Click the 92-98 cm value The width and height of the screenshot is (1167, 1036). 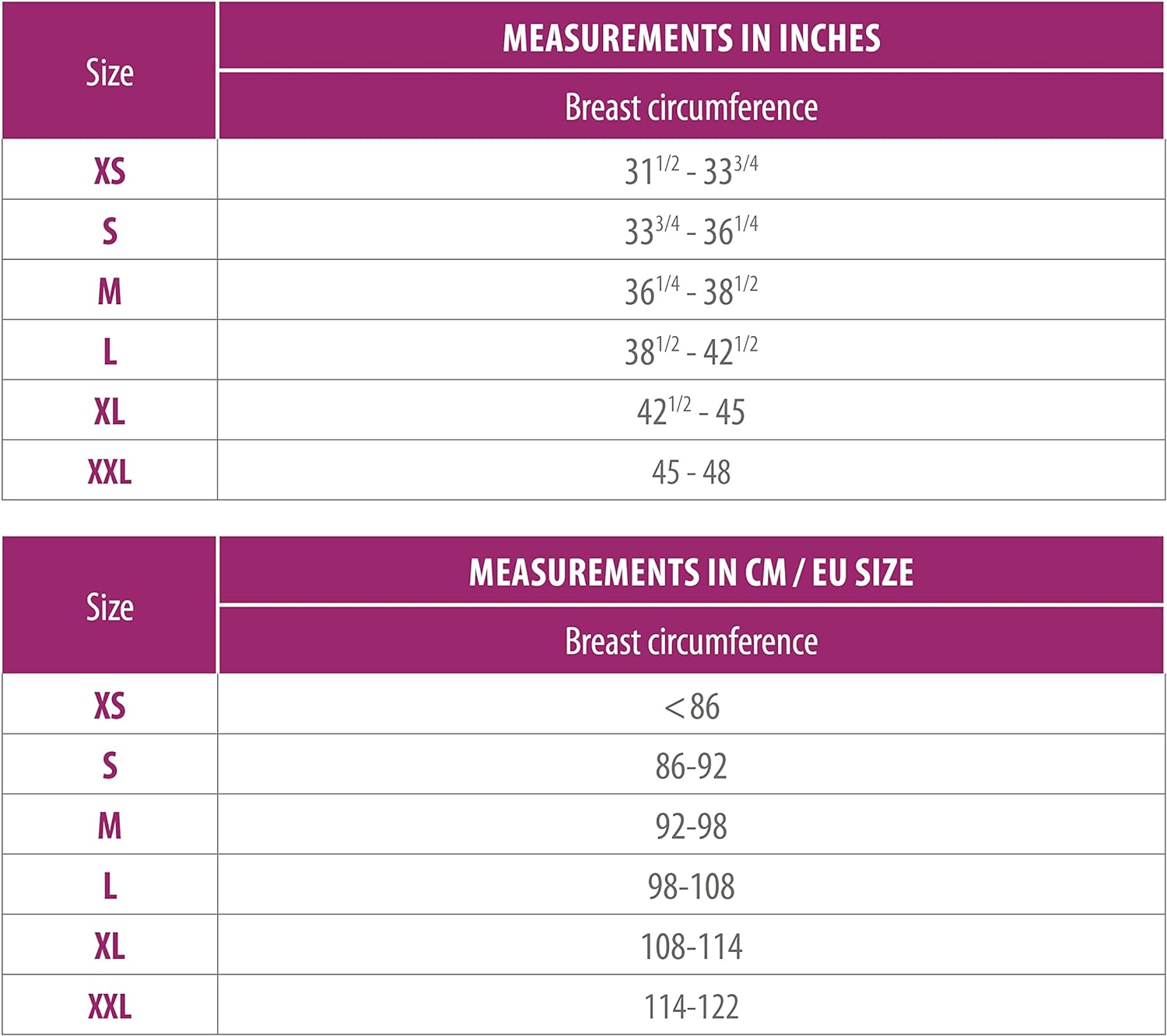691,825
